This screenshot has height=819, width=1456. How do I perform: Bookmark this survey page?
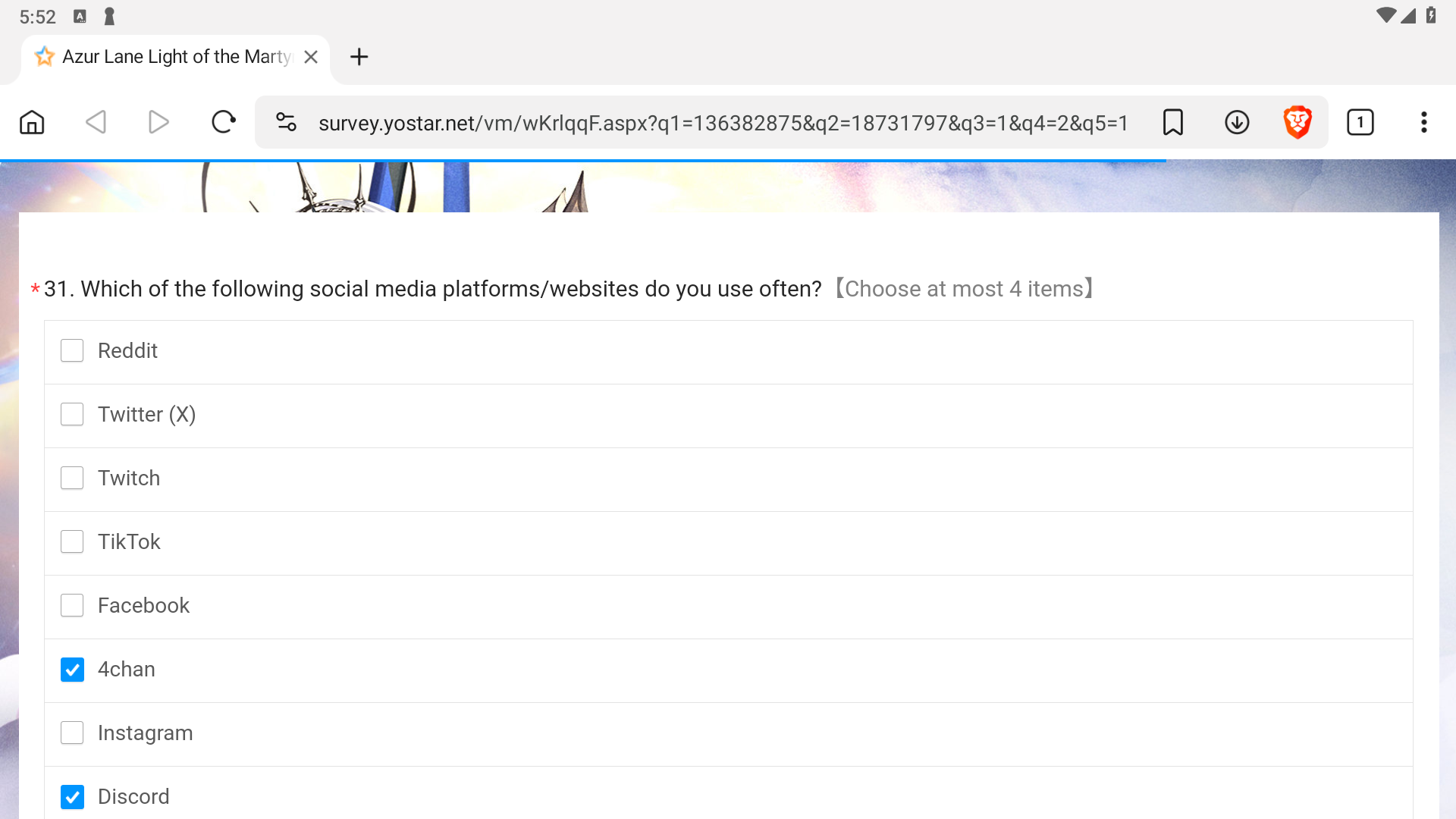[x=1172, y=122]
